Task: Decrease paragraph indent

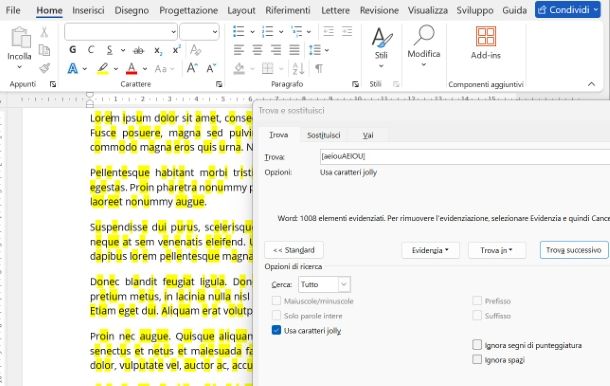Action: point(329,31)
